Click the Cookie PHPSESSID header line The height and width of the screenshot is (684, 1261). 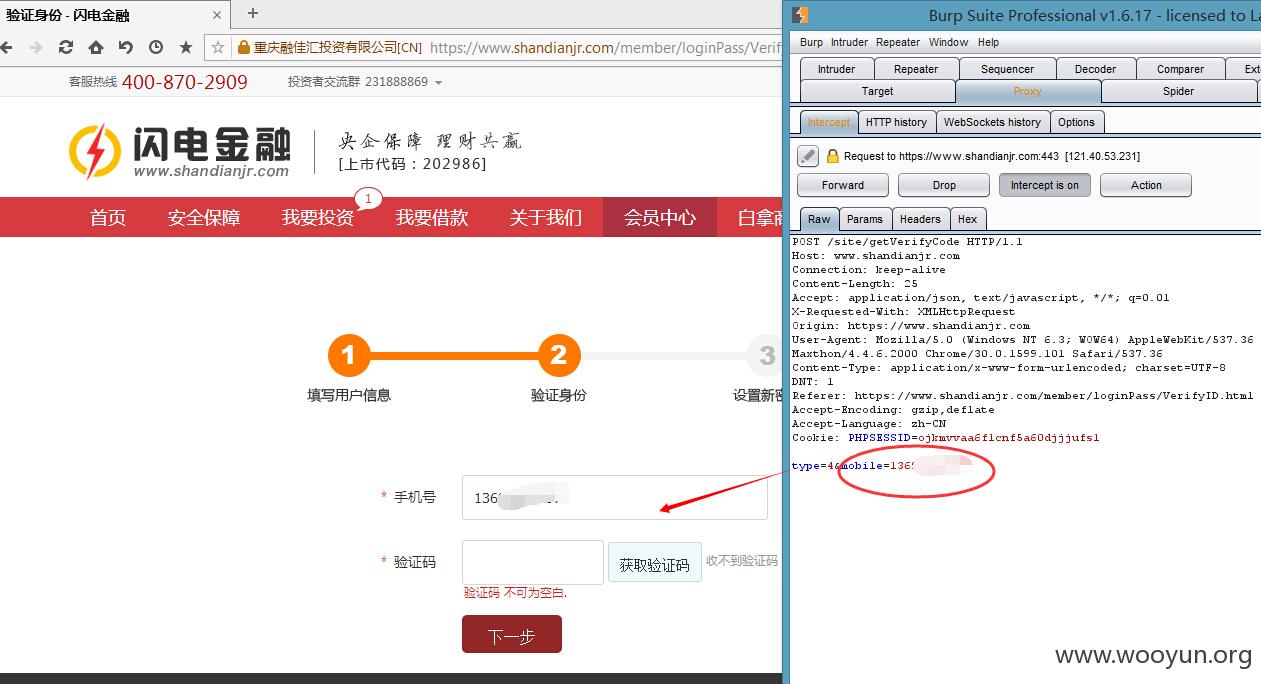pos(945,437)
